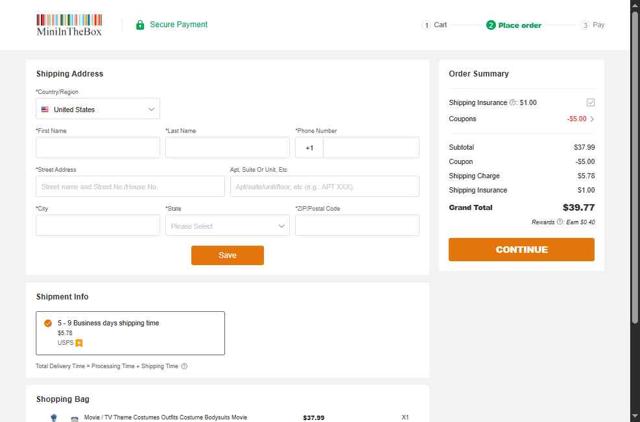Open the Rewards help icon

pyautogui.click(x=560, y=222)
